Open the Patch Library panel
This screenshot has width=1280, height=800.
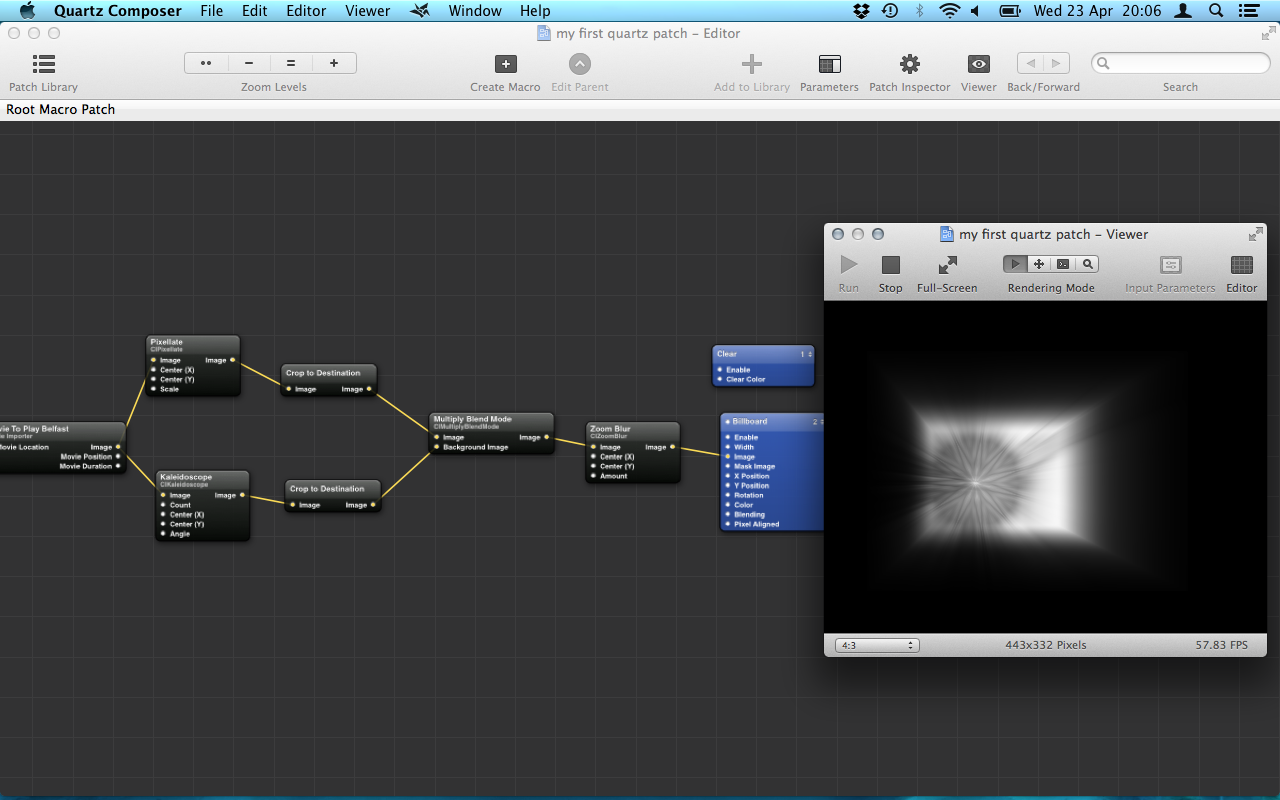click(43, 64)
